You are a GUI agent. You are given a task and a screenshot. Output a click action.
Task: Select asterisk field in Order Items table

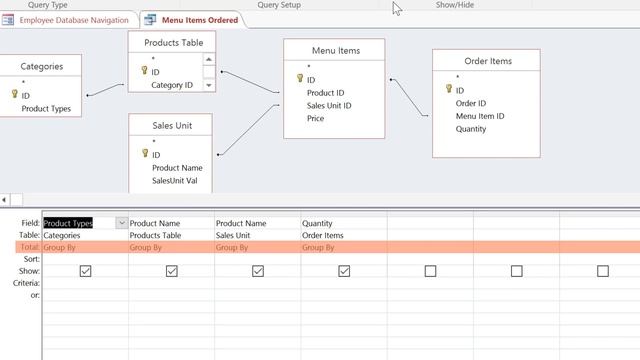click(458, 77)
